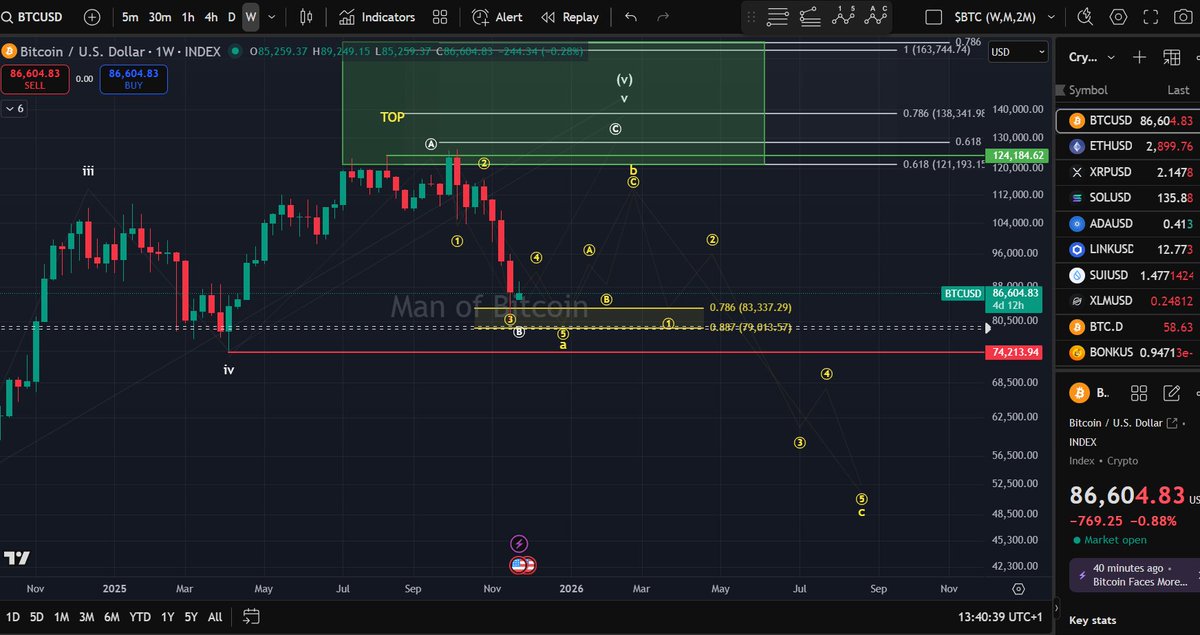1200x635 pixels.
Task: Check the box next to $BTC layout title
Action: pyautogui.click(x=934, y=16)
